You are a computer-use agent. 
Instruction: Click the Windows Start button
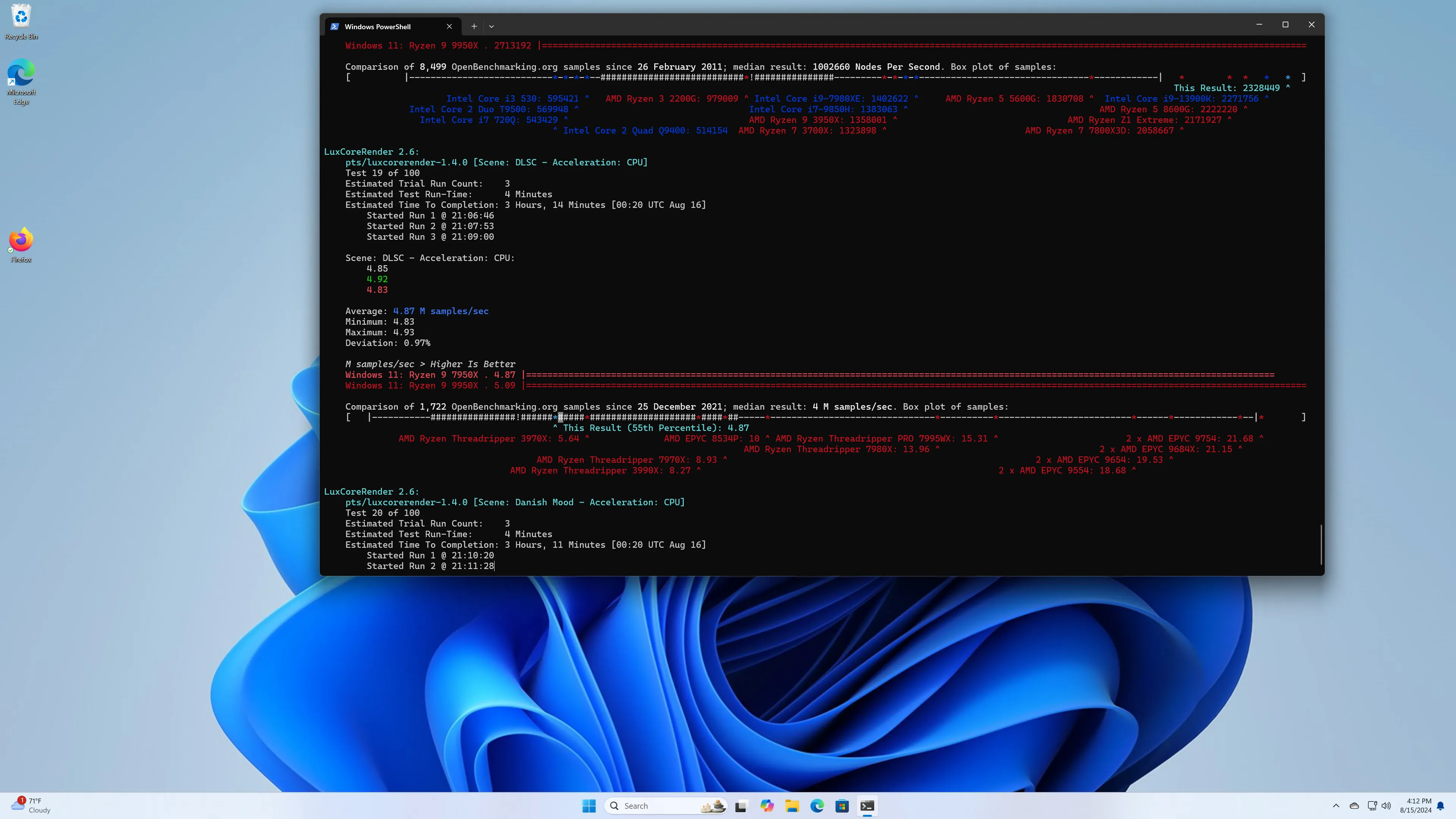point(589,806)
